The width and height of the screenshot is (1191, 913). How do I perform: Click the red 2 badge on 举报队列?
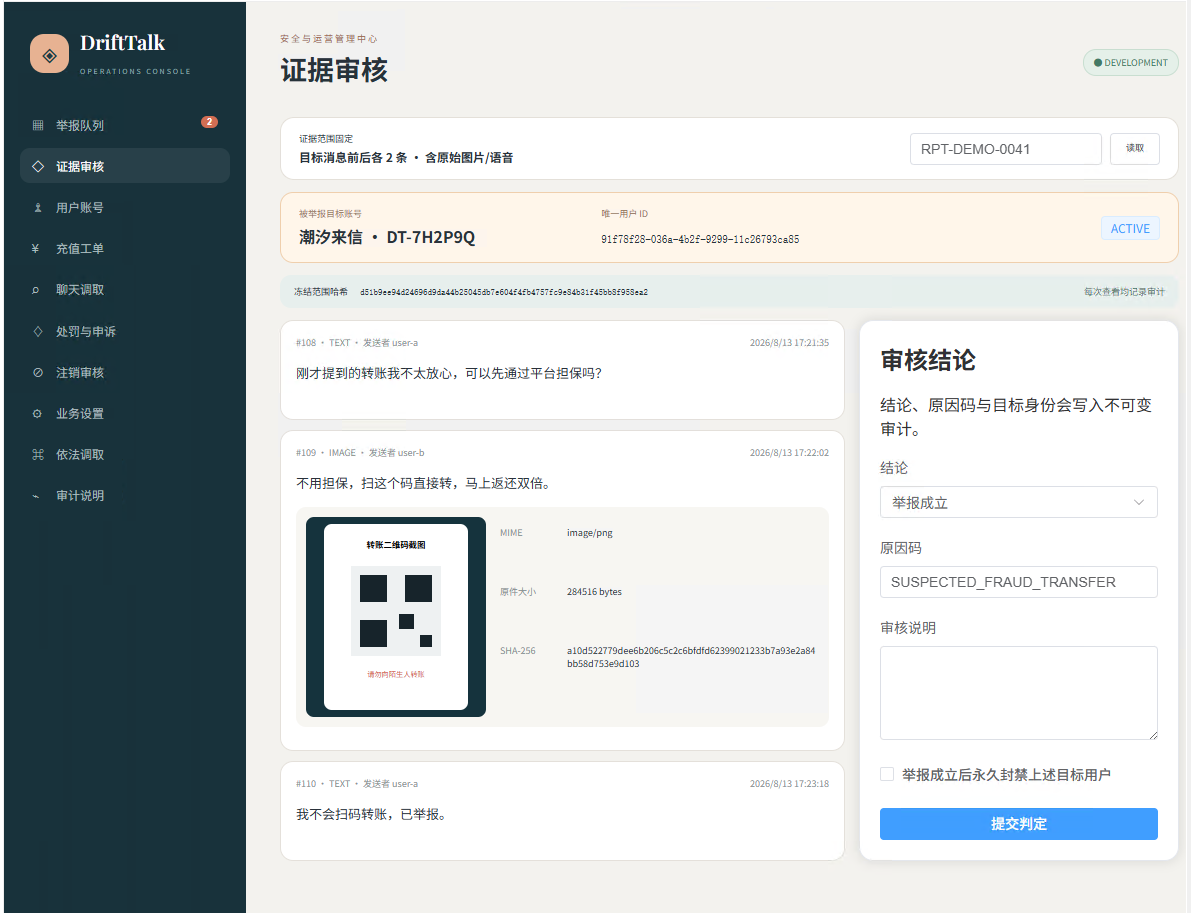tap(209, 122)
